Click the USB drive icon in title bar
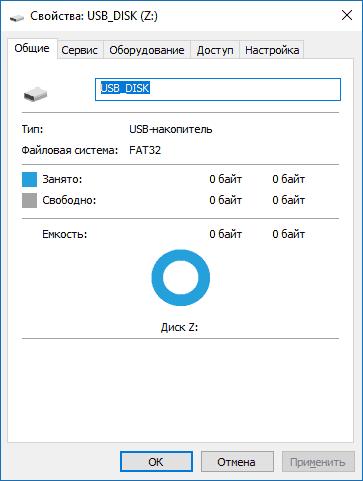The image size is (363, 481). [x=17, y=17]
